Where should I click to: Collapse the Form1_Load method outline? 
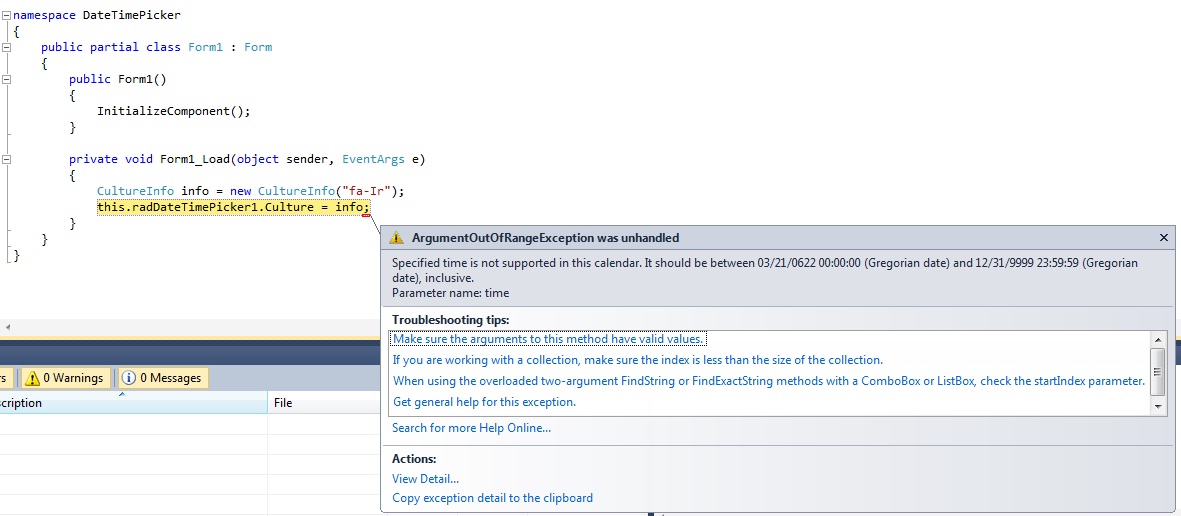pyautogui.click(x=7, y=160)
